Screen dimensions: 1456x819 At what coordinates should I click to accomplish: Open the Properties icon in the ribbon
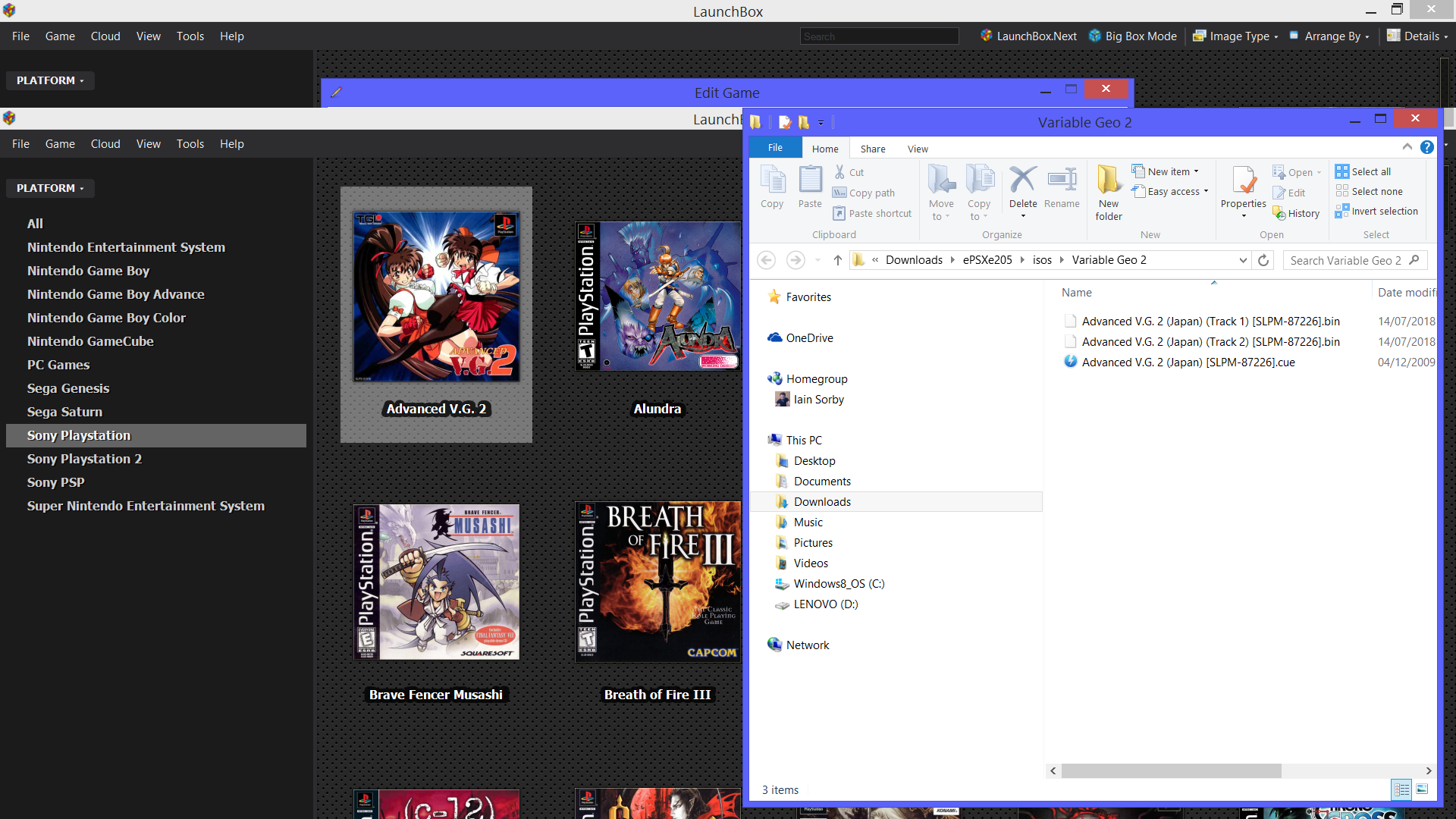(x=1243, y=182)
